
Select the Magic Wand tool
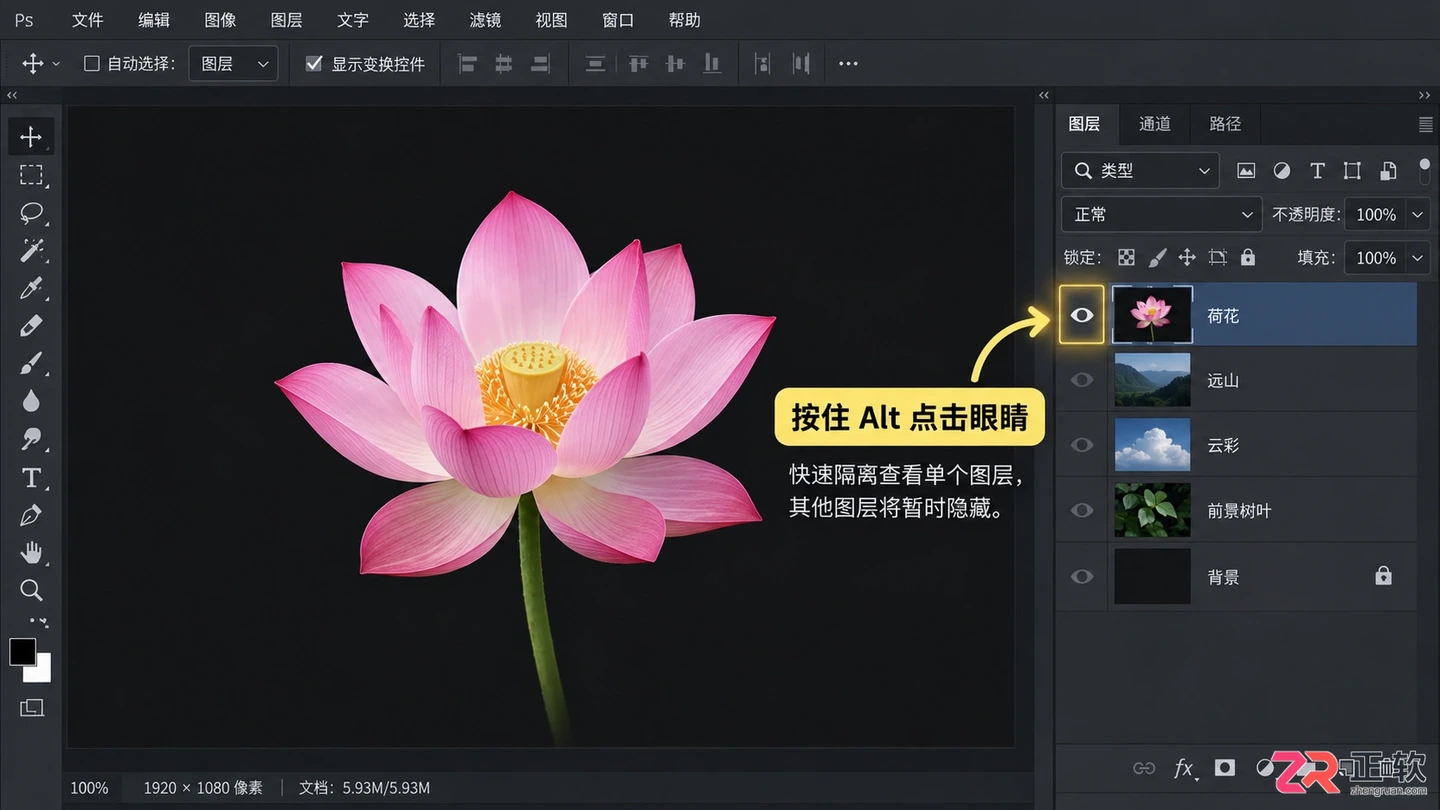(x=31, y=251)
